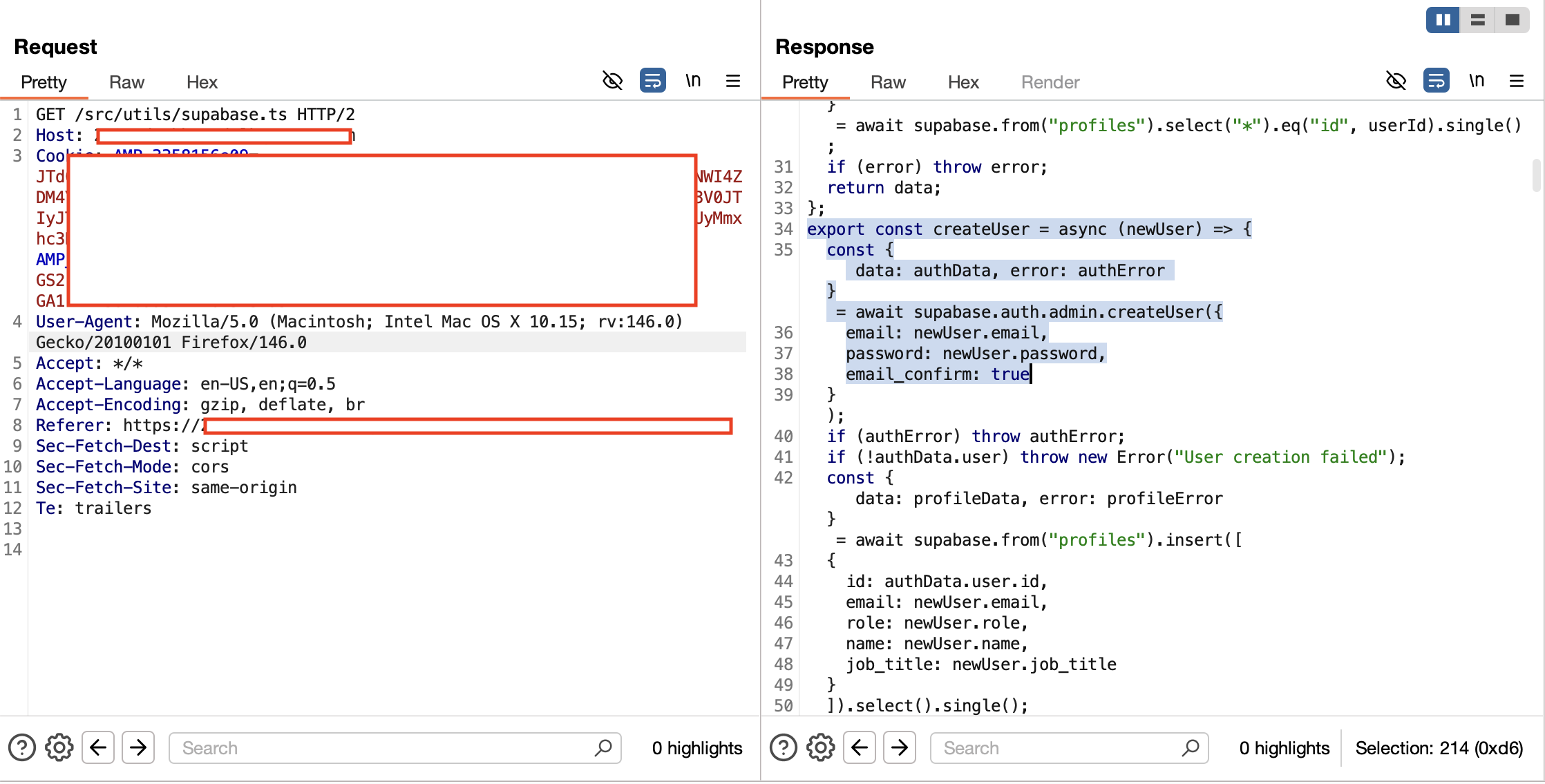
Task: Click the Response panel vertical scrollbar
Action: pos(1536,175)
